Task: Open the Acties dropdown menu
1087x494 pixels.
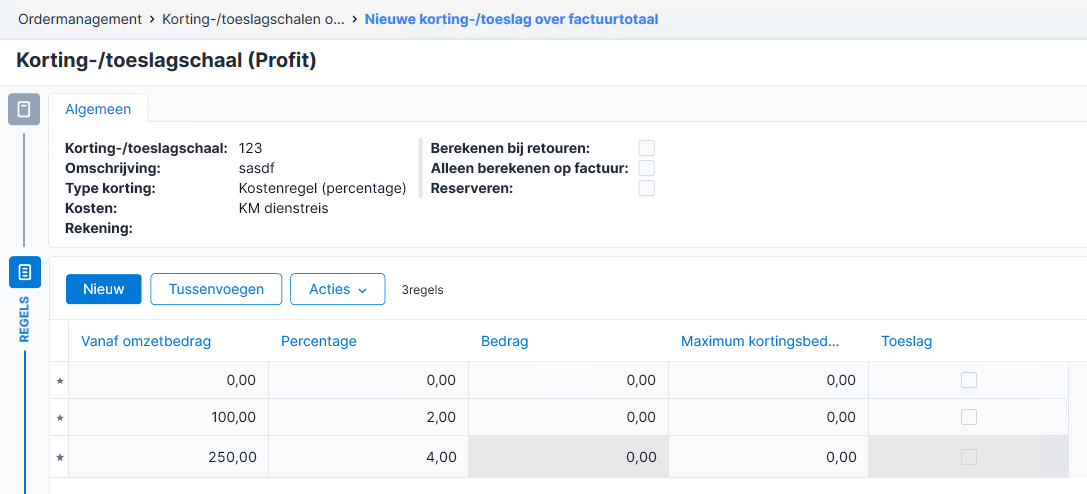Action: 338,289
